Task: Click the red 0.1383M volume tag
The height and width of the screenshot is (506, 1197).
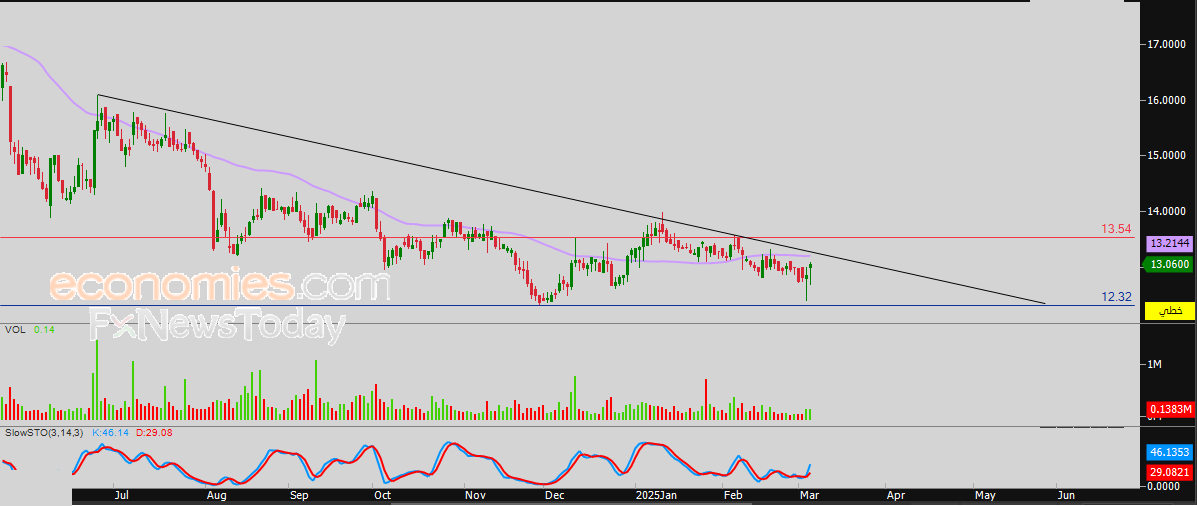Action: (1170, 409)
